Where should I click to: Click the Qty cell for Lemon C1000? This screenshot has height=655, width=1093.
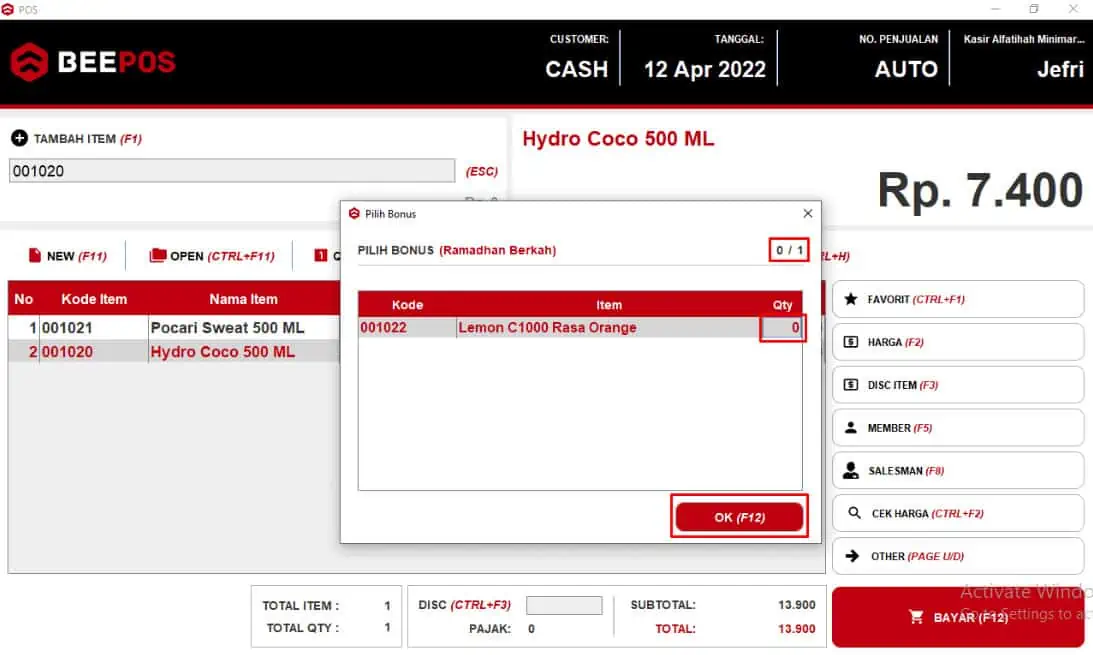(x=781, y=328)
